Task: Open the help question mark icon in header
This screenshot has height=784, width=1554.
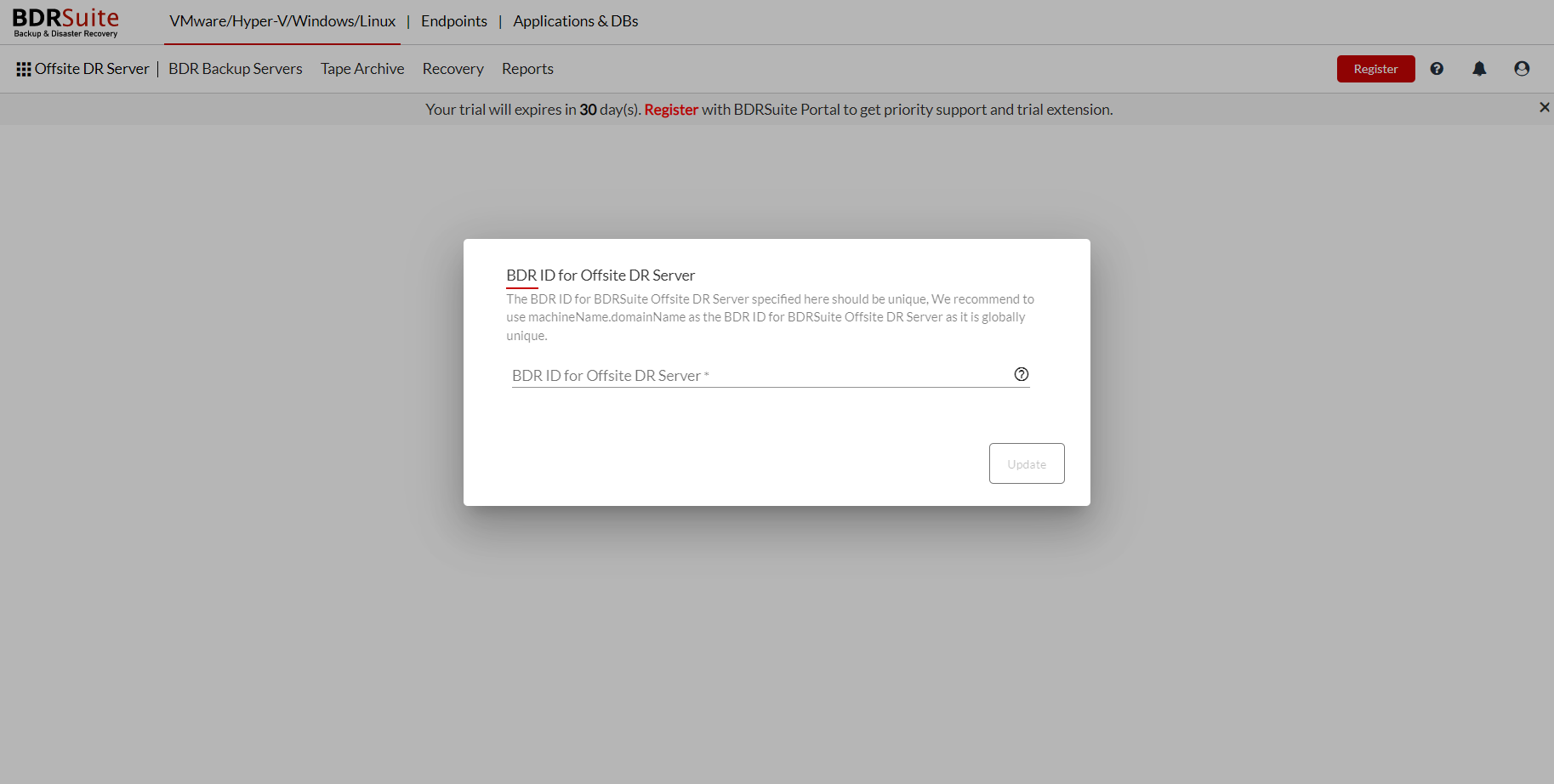Action: click(1437, 69)
